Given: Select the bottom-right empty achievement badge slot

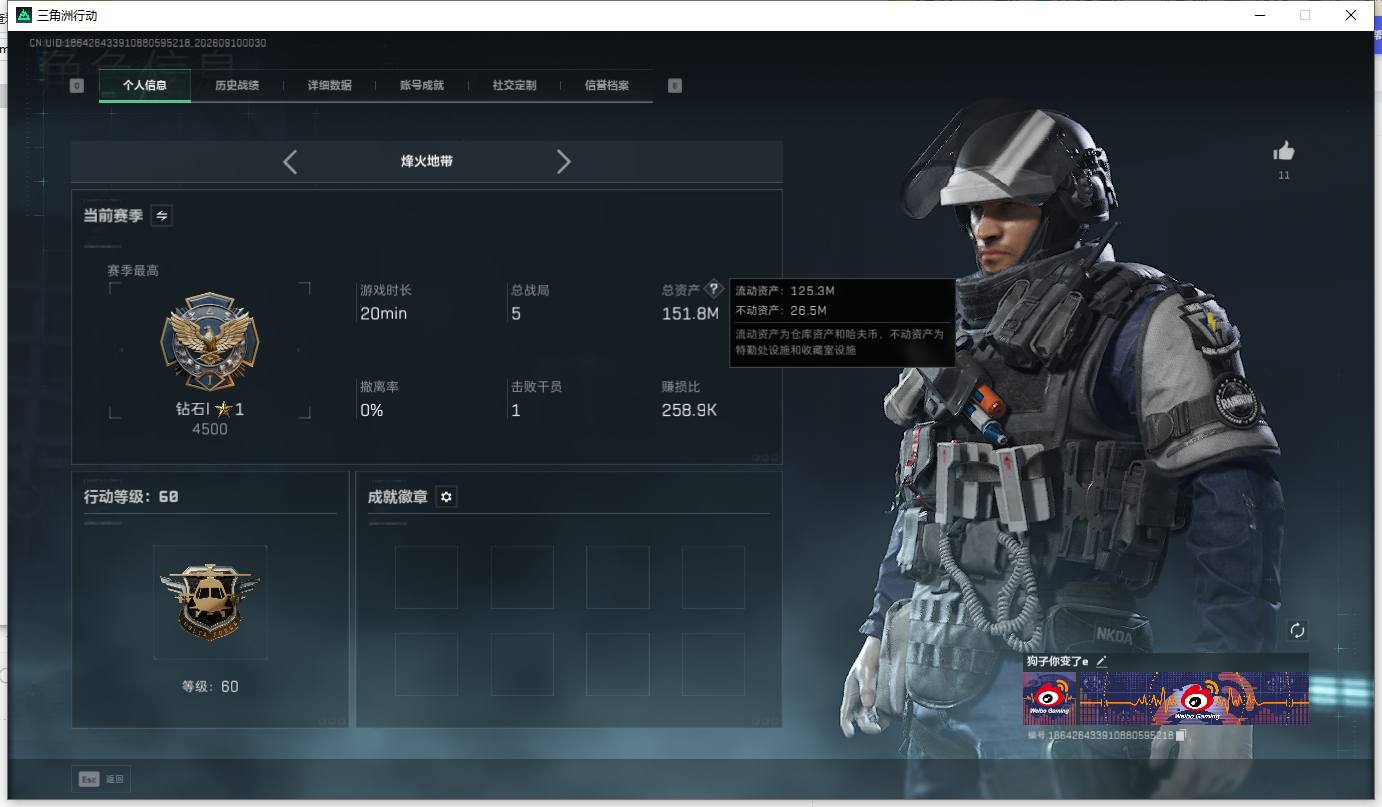Looking at the screenshot, I should (x=714, y=664).
